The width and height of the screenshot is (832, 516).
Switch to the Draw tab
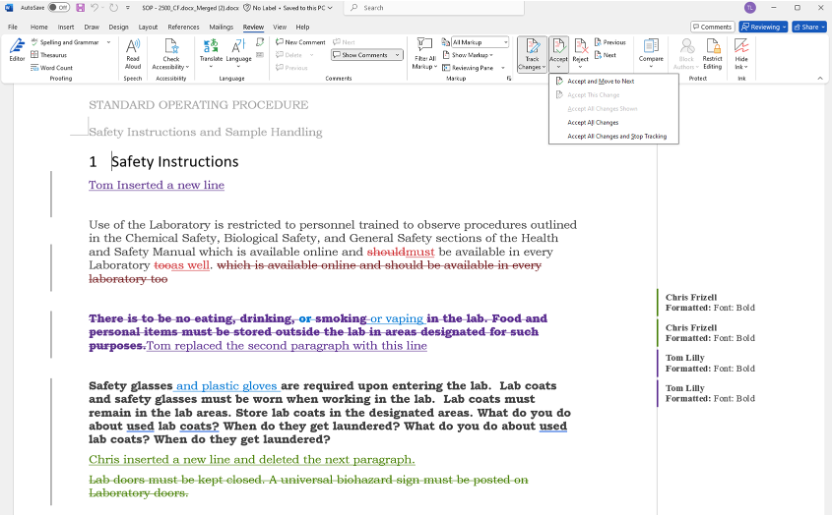coord(92,27)
